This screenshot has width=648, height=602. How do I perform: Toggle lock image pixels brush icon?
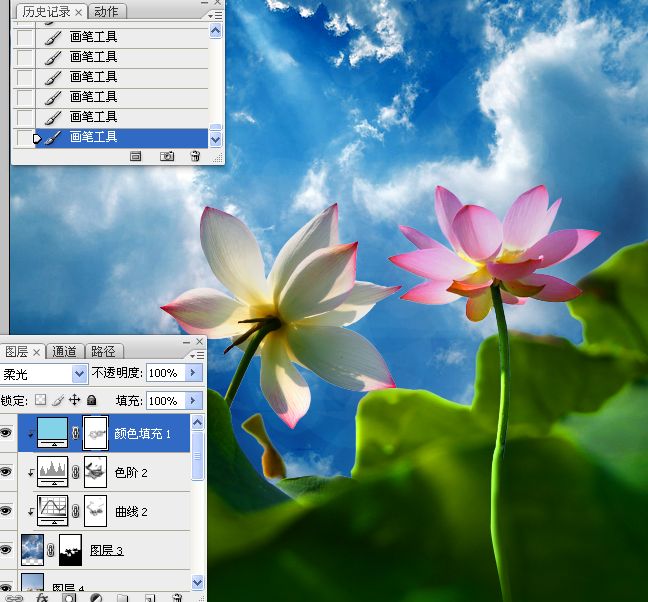tap(59, 400)
